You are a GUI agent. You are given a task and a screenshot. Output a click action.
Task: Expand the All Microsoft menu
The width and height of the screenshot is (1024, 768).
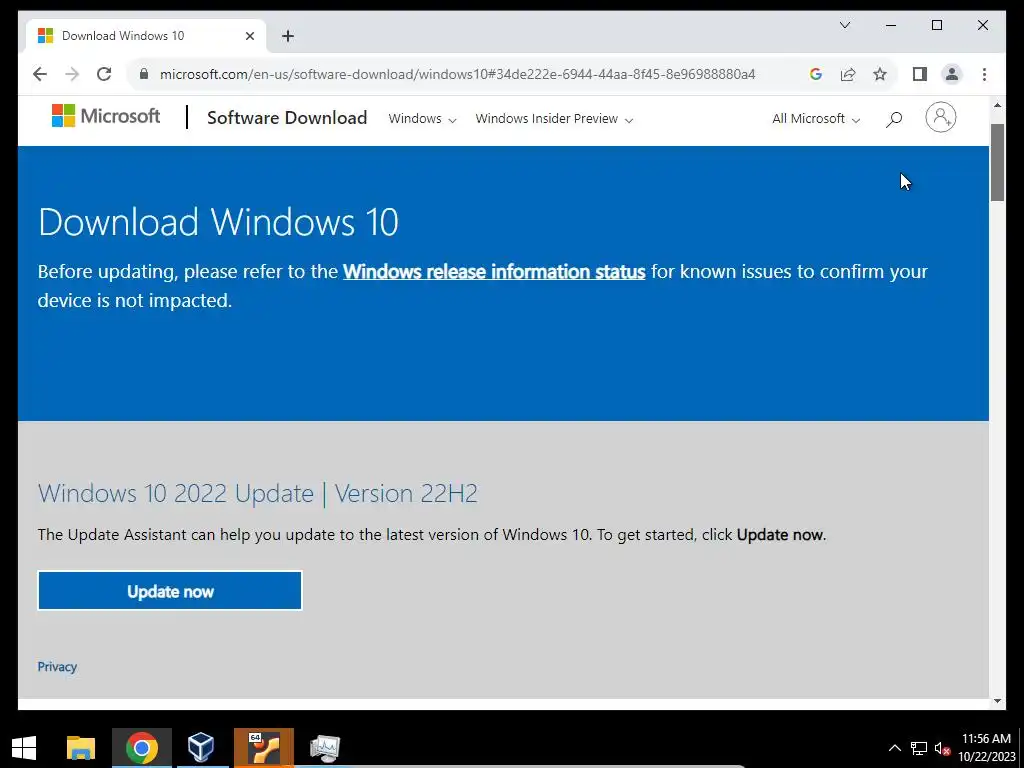(816, 118)
